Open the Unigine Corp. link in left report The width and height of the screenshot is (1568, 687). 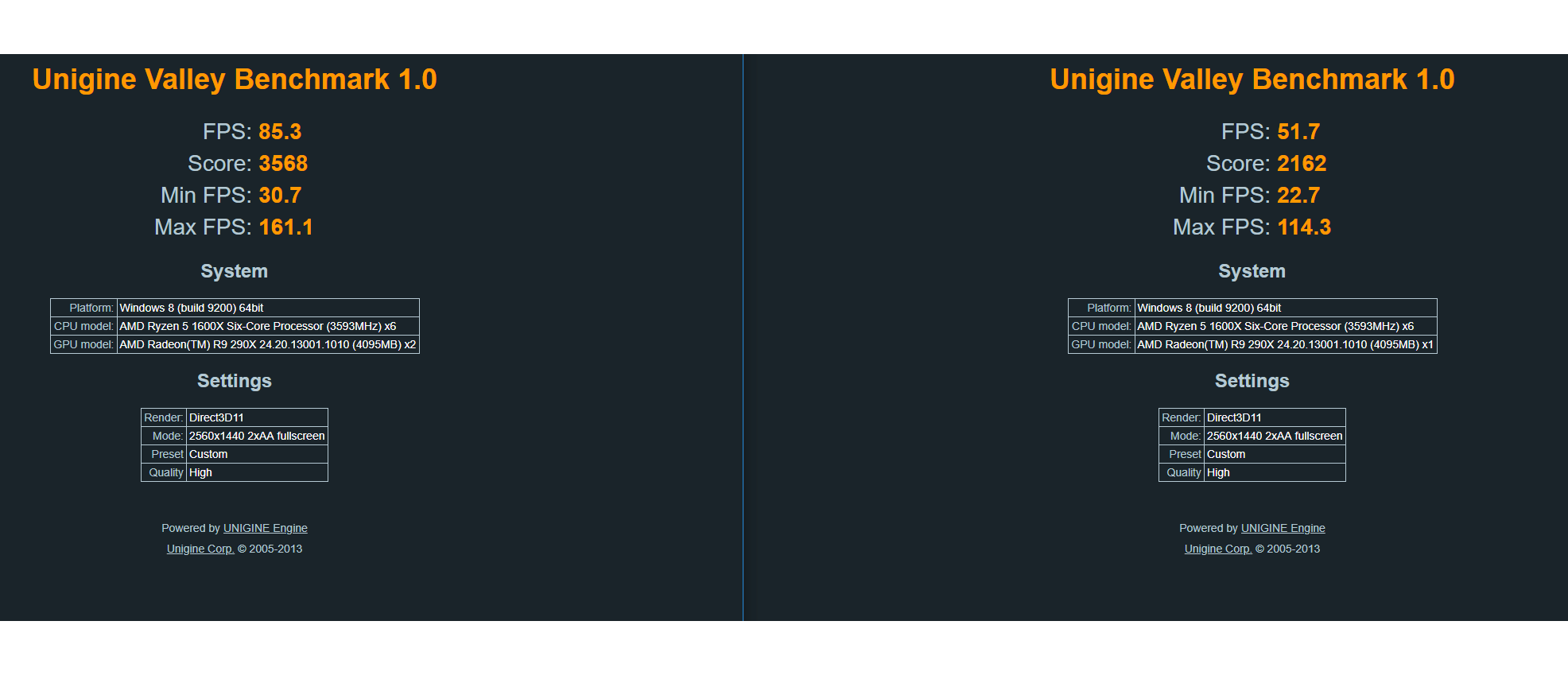click(x=200, y=549)
